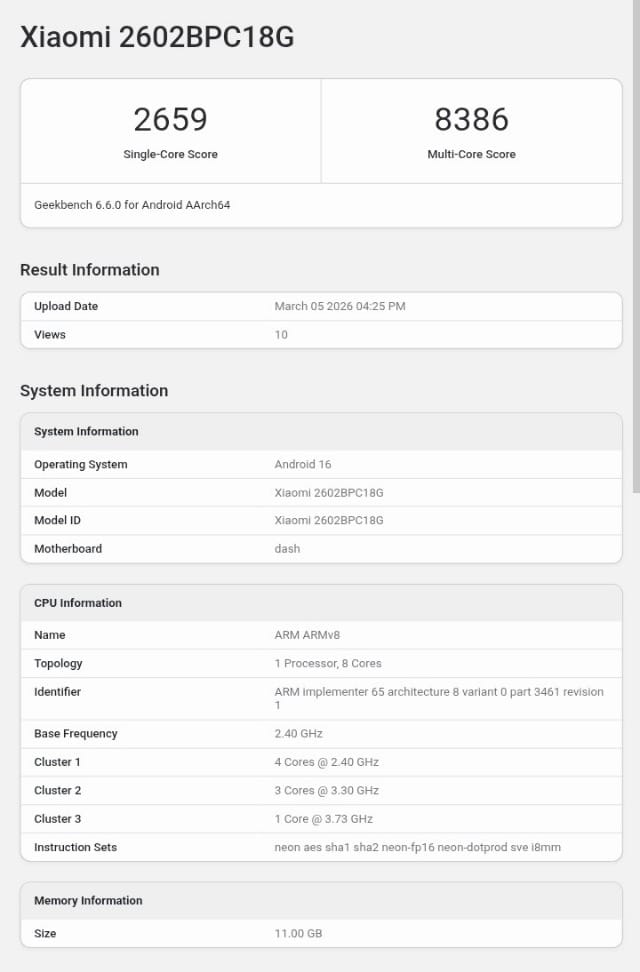Click the Xiaomi 2602BPC18G page title
The height and width of the screenshot is (972, 640).
(157, 37)
